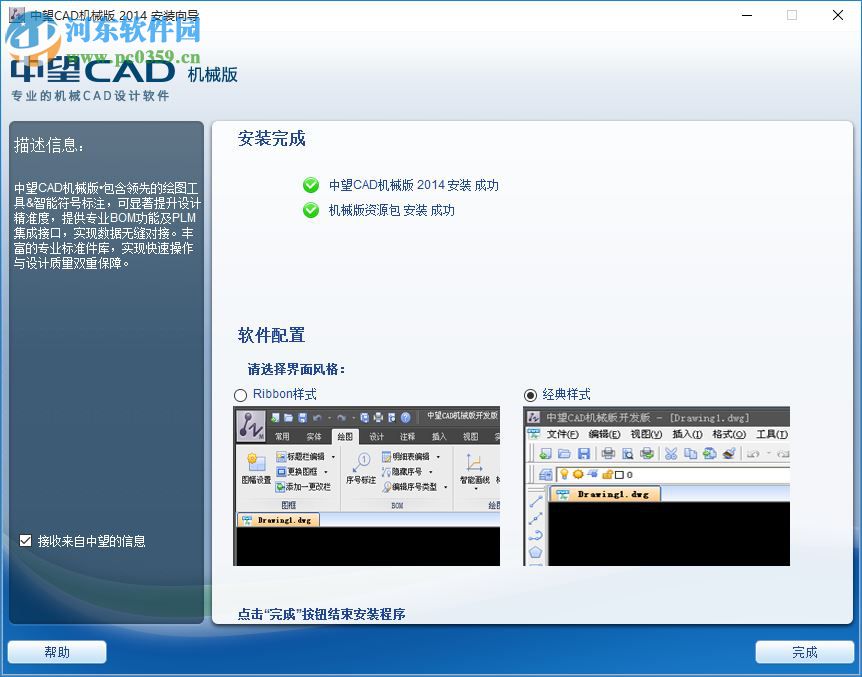This screenshot has height=677, width=862.
Task: Click the layer color swatch beside 0
Action: [621, 474]
